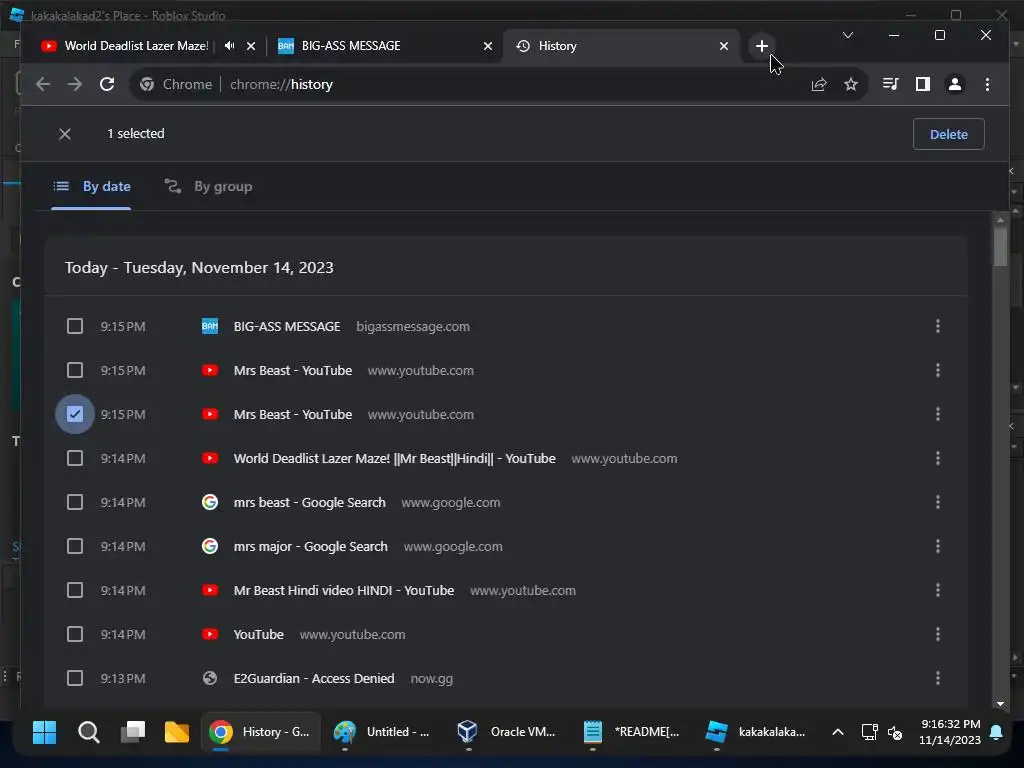Close the World Deadlist Lazer Maze tab

251,46
